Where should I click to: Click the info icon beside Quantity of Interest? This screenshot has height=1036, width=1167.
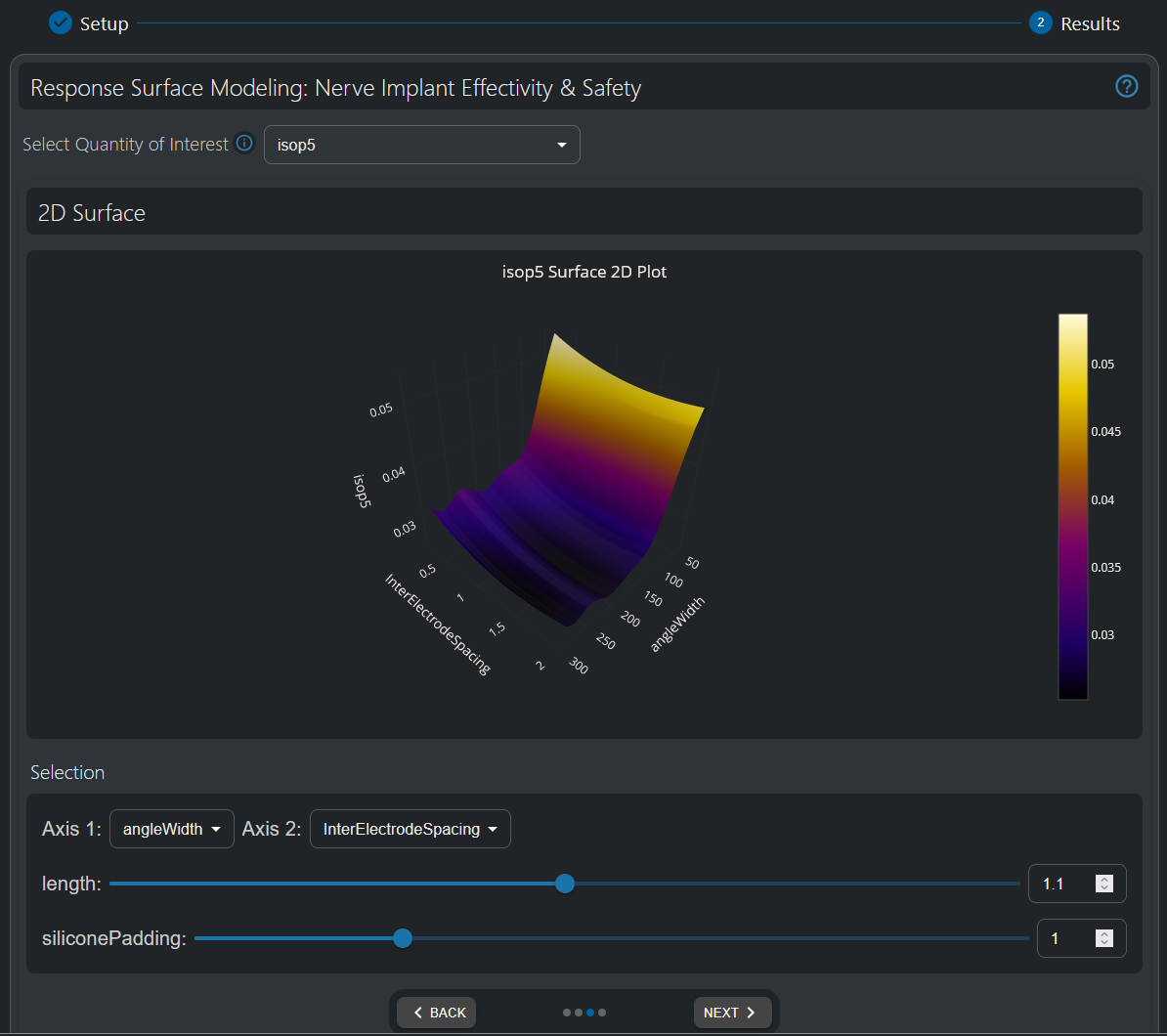tap(244, 144)
